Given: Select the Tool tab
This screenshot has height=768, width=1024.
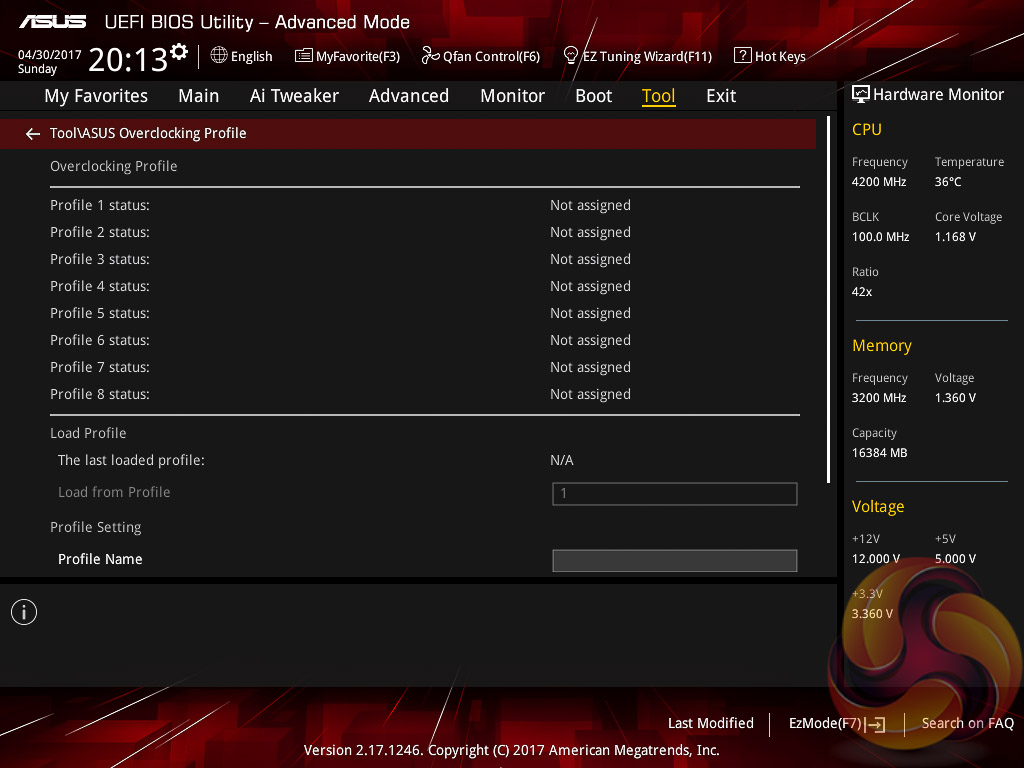Looking at the screenshot, I should click(x=658, y=96).
